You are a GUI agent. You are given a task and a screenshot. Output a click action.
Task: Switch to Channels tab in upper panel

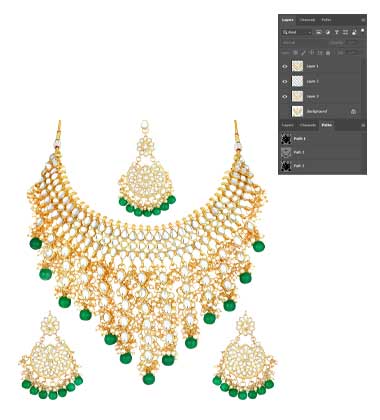(307, 20)
